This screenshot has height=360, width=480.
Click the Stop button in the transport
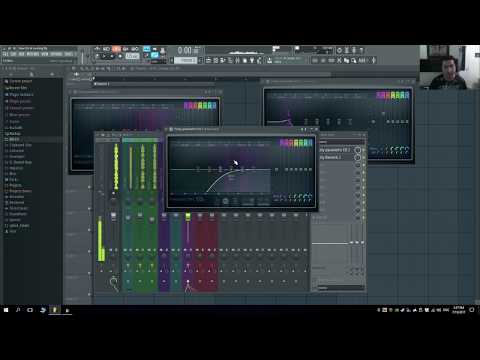click(x=112, y=57)
